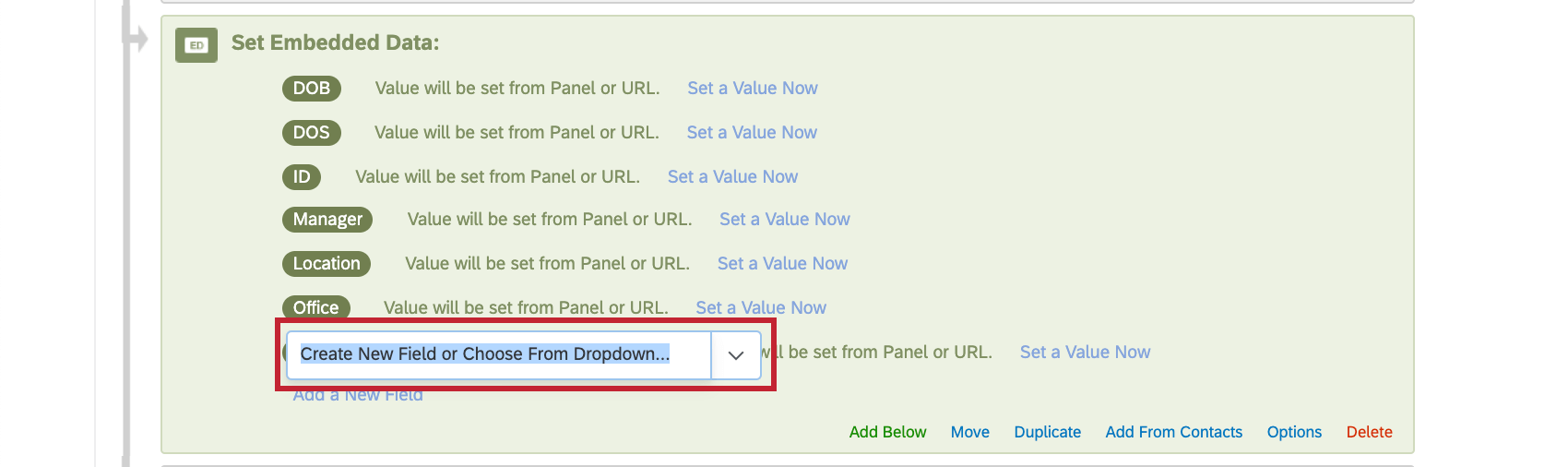The width and height of the screenshot is (1568, 467).
Task: Delete the embedded data element
Action: point(1370,432)
